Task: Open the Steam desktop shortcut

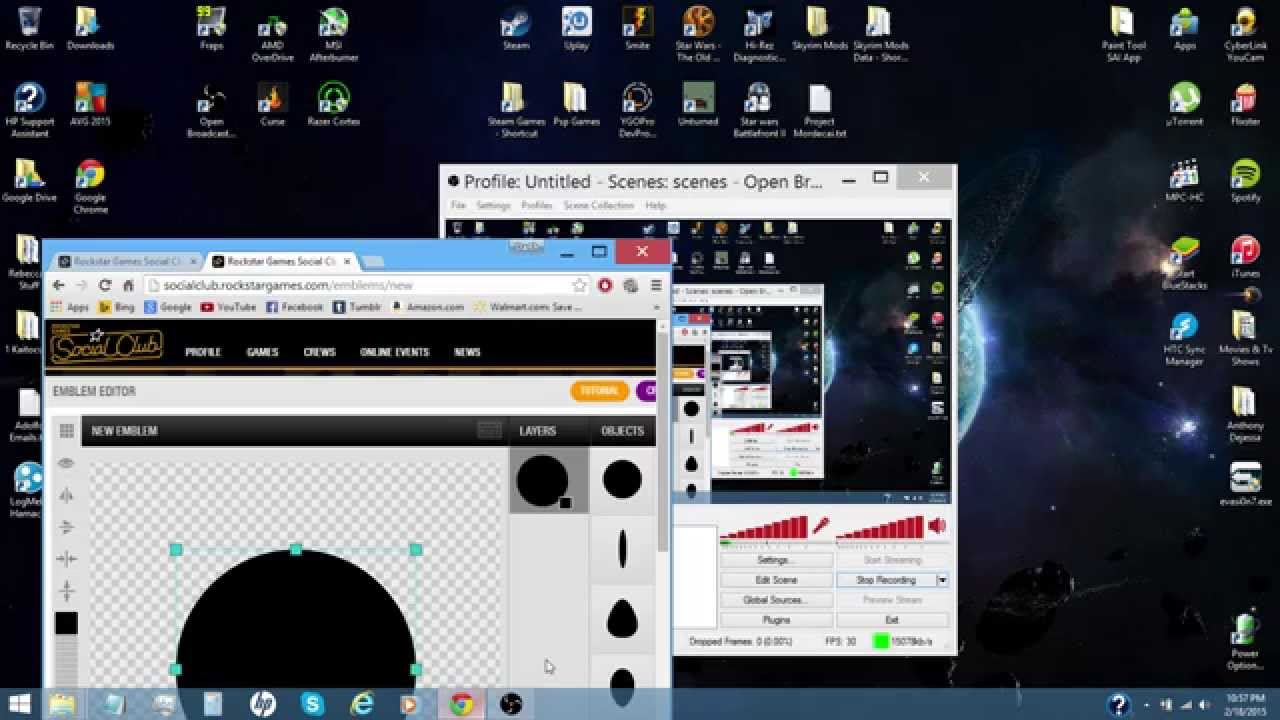Action: [x=516, y=29]
